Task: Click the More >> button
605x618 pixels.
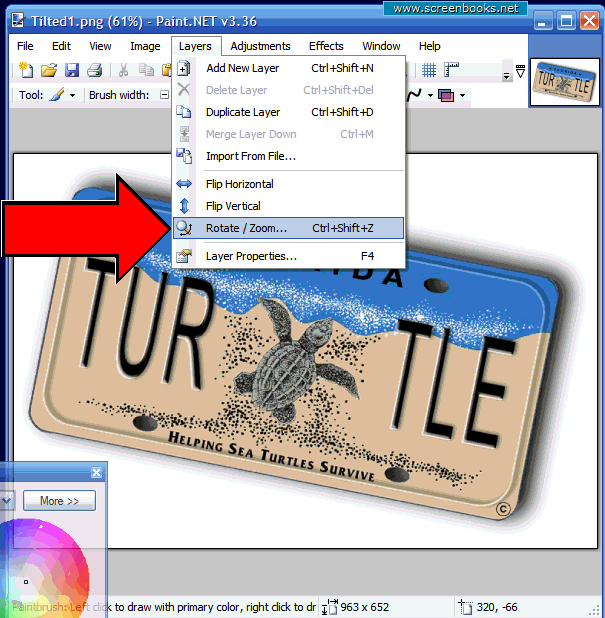Action: coord(60,501)
